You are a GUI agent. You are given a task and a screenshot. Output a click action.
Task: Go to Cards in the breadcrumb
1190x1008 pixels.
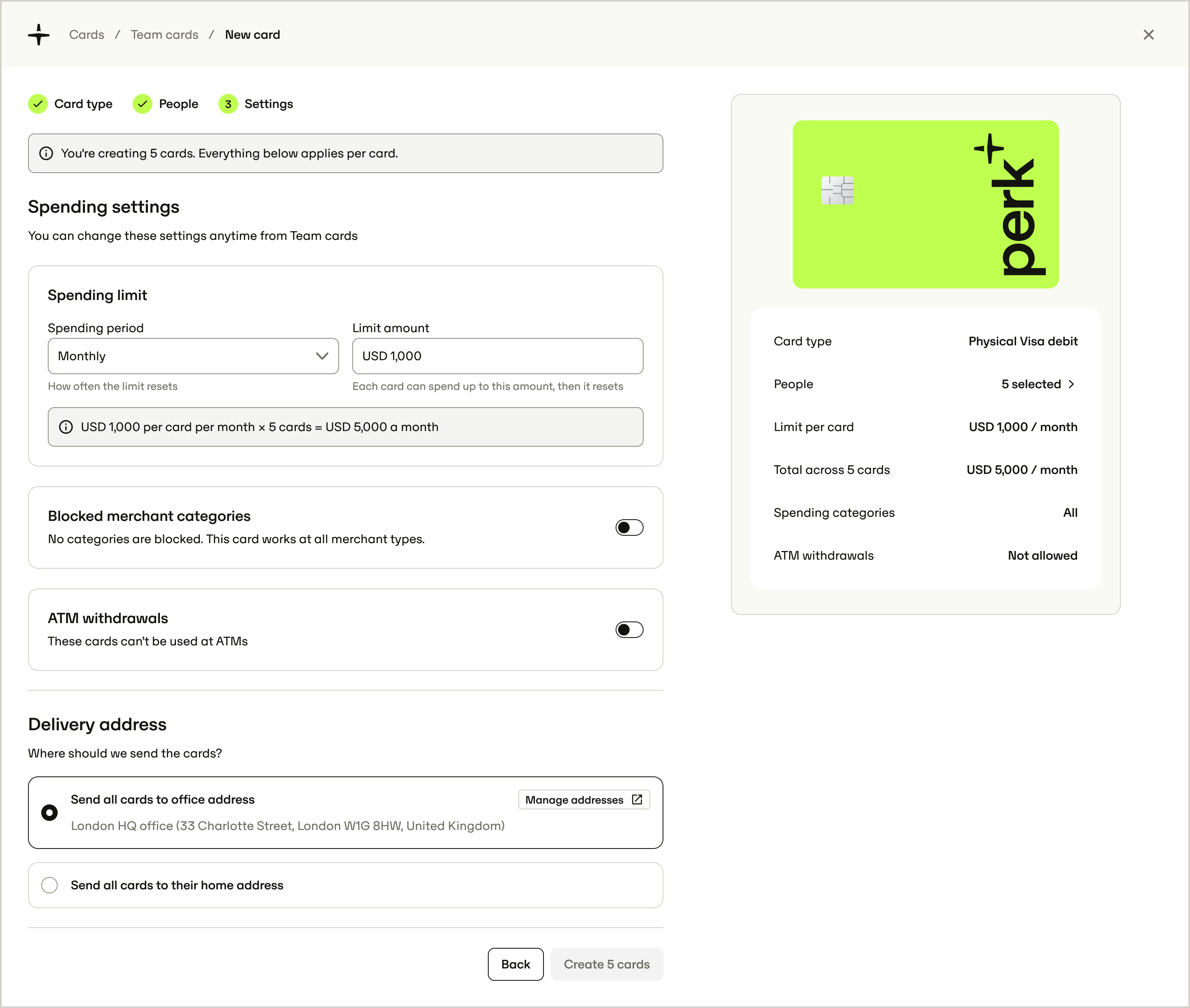87,35
